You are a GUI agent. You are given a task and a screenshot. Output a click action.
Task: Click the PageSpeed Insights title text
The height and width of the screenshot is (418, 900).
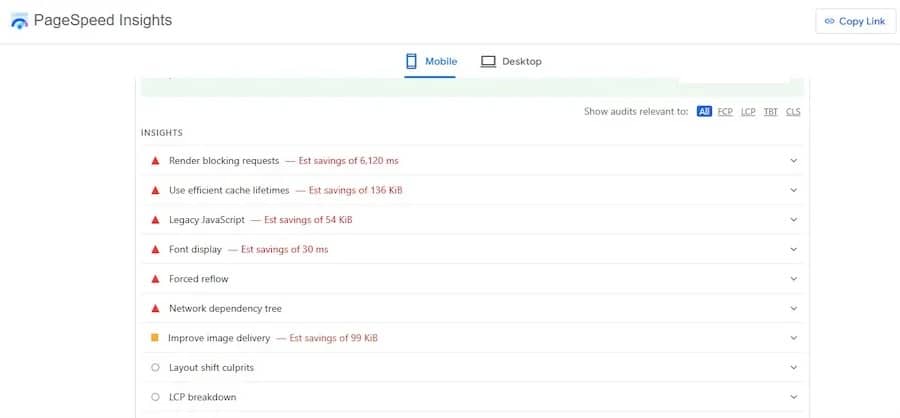pyautogui.click(x=103, y=21)
